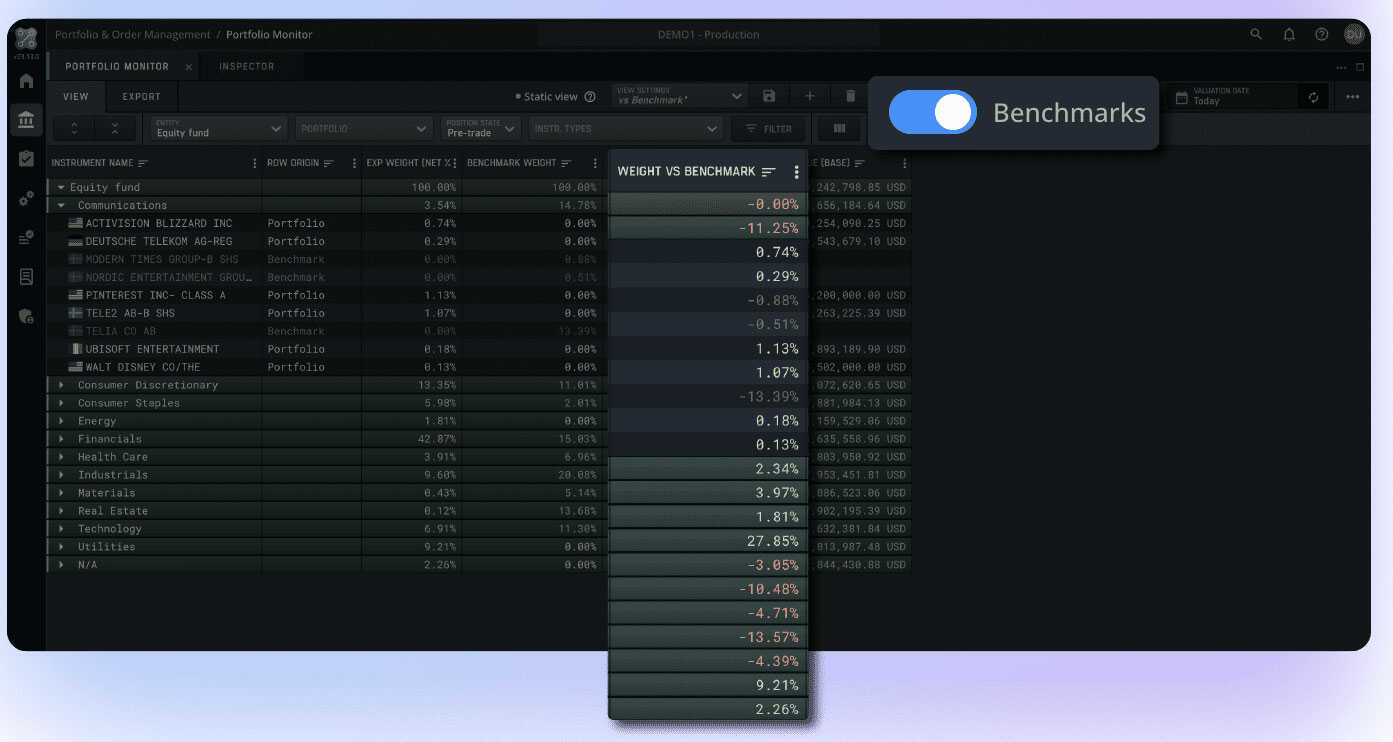This screenshot has width=1393, height=742.
Task: Open the document report sidebar icon
Action: pos(26,277)
